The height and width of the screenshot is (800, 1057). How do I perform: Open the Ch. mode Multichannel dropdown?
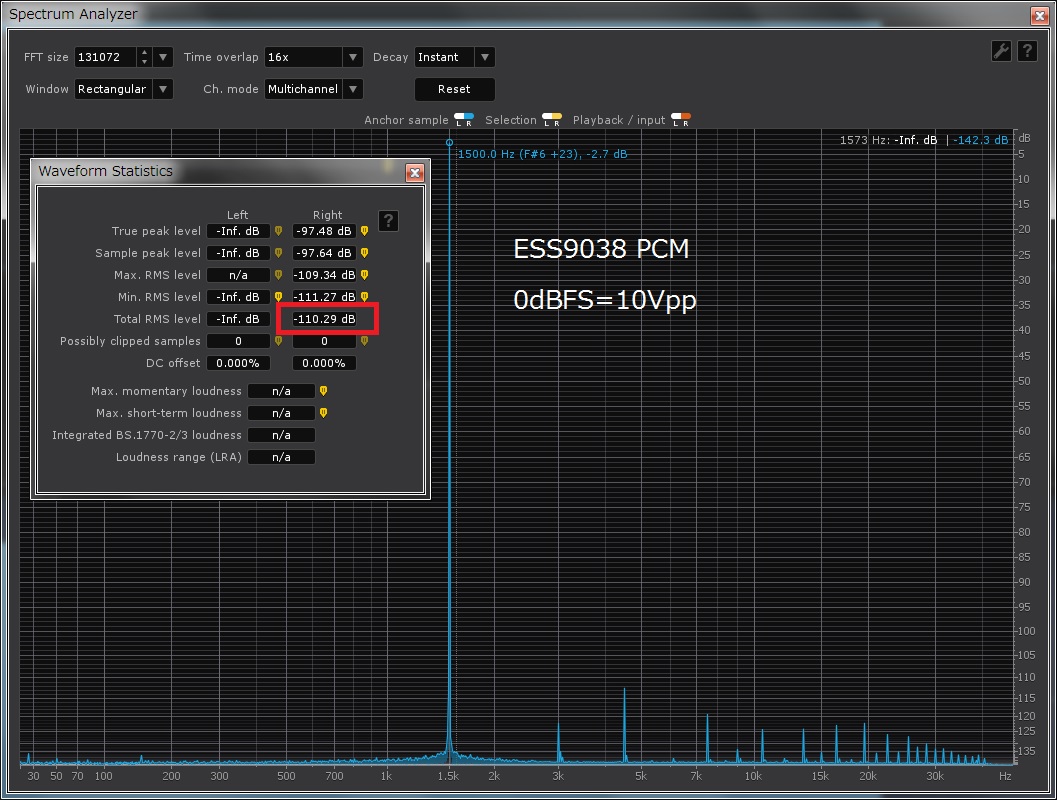pos(313,89)
